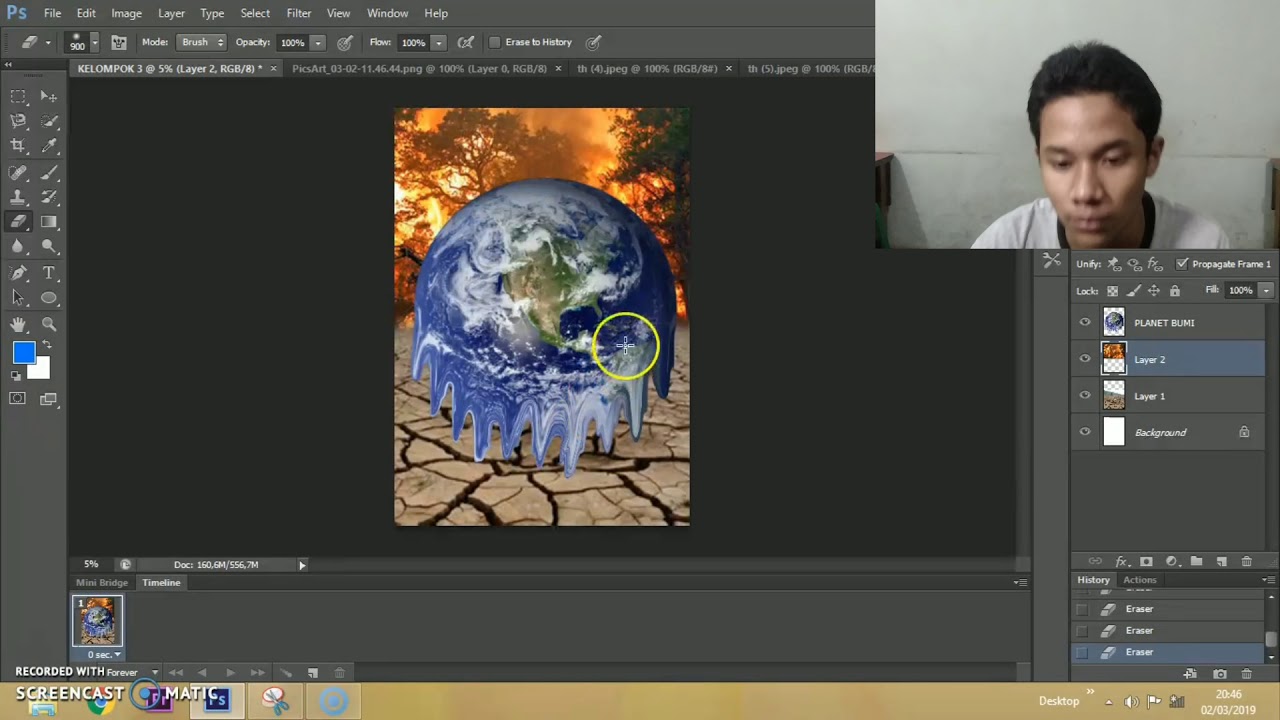The image size is (1280, 720).
Task: Toggle Quick Mask mode
Action: [18, 399]
